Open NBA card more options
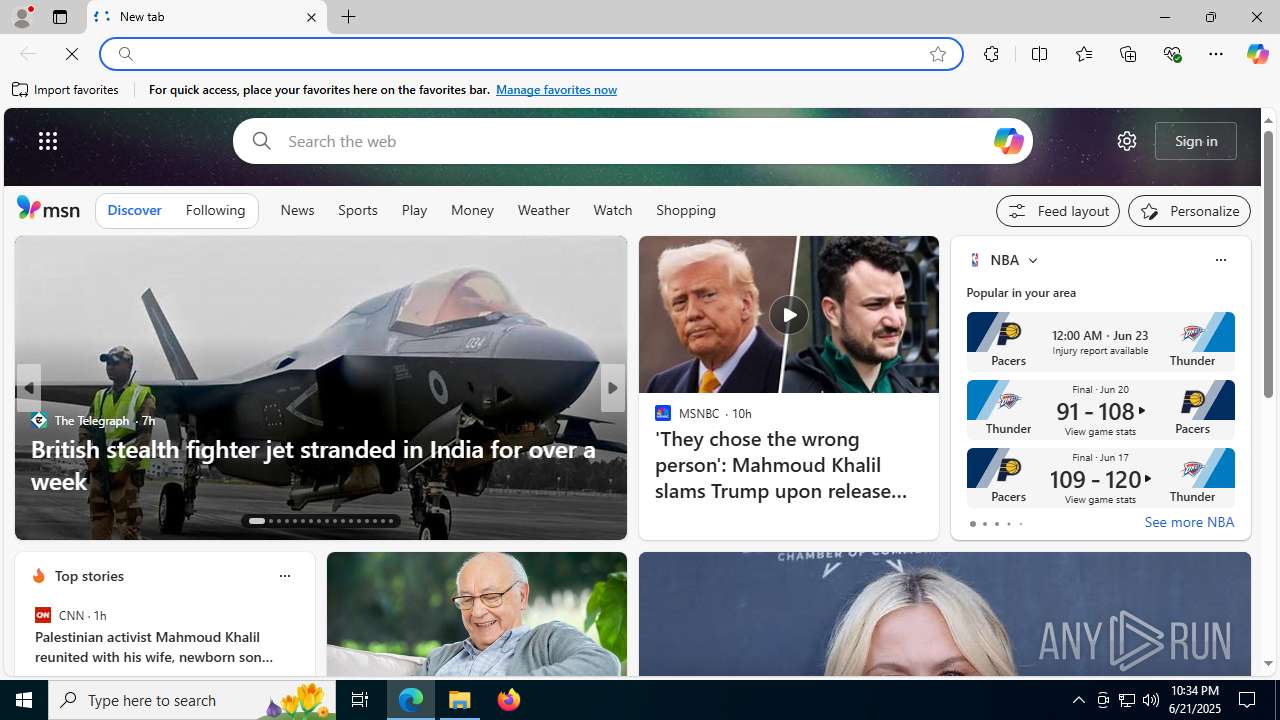Viewport: 1280px width, 720px height. (1220, 260)
